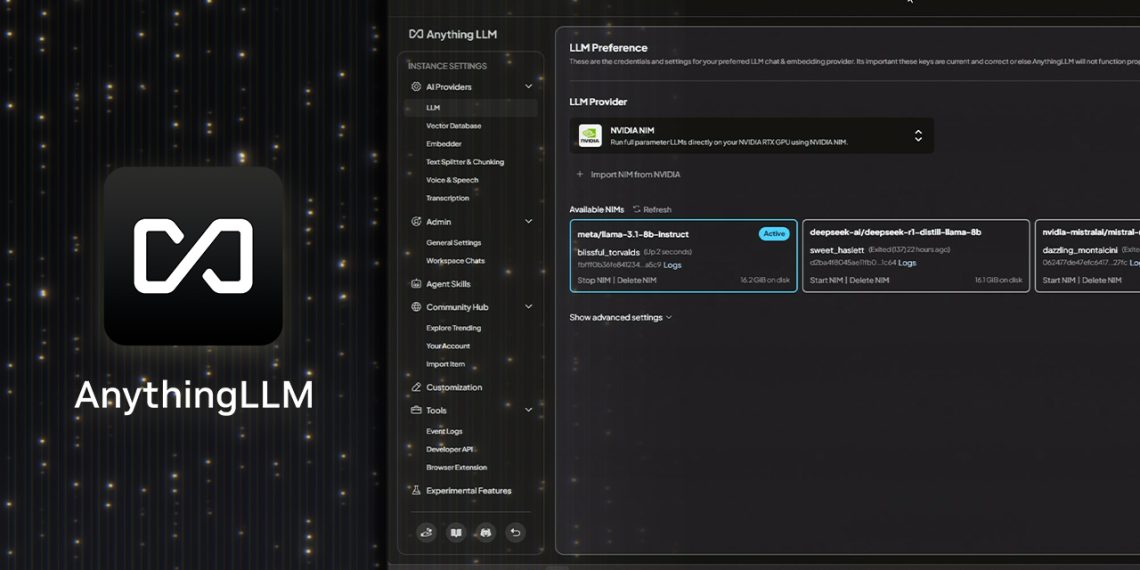Open Experimental Features page

tap(468, 491)
